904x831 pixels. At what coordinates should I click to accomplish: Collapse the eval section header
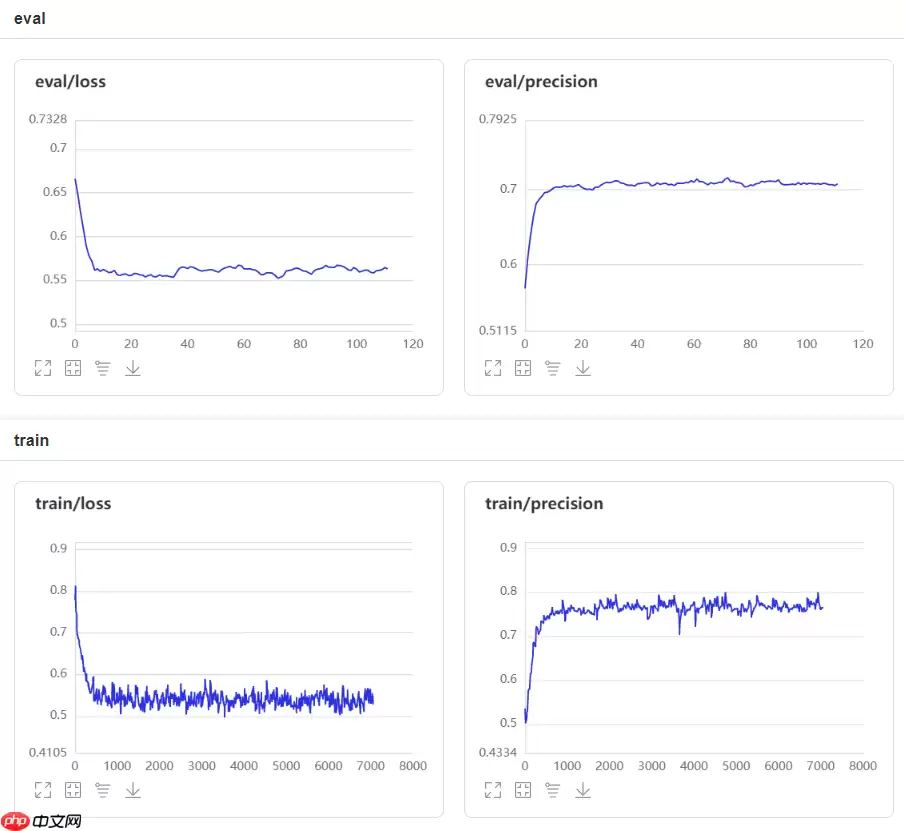(30, 18)
